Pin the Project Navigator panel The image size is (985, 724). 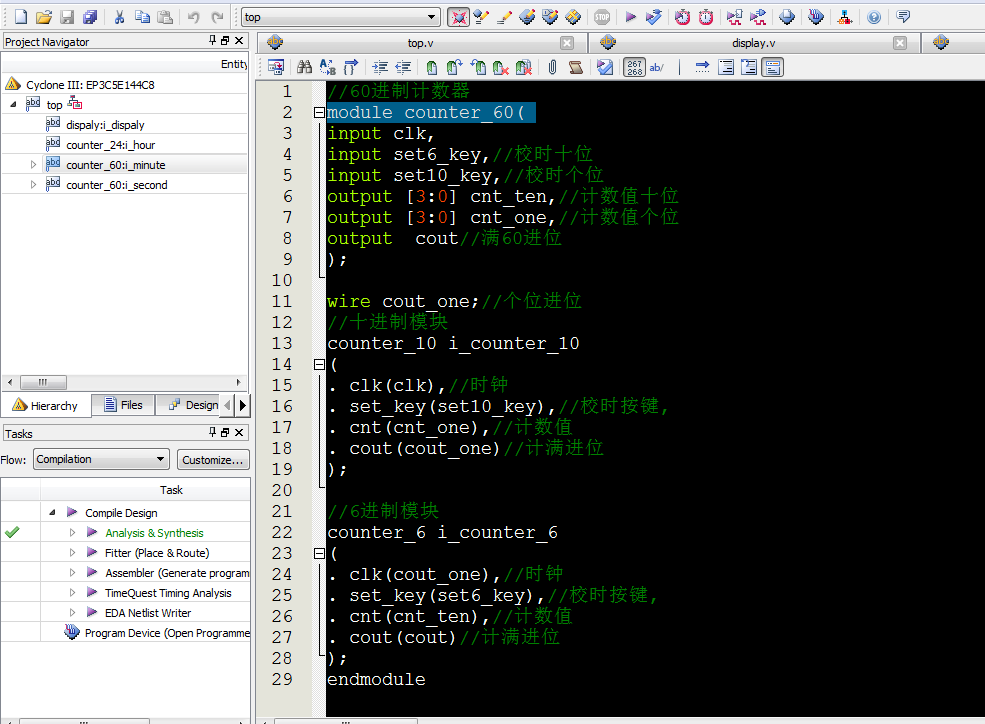coord(212,40)
